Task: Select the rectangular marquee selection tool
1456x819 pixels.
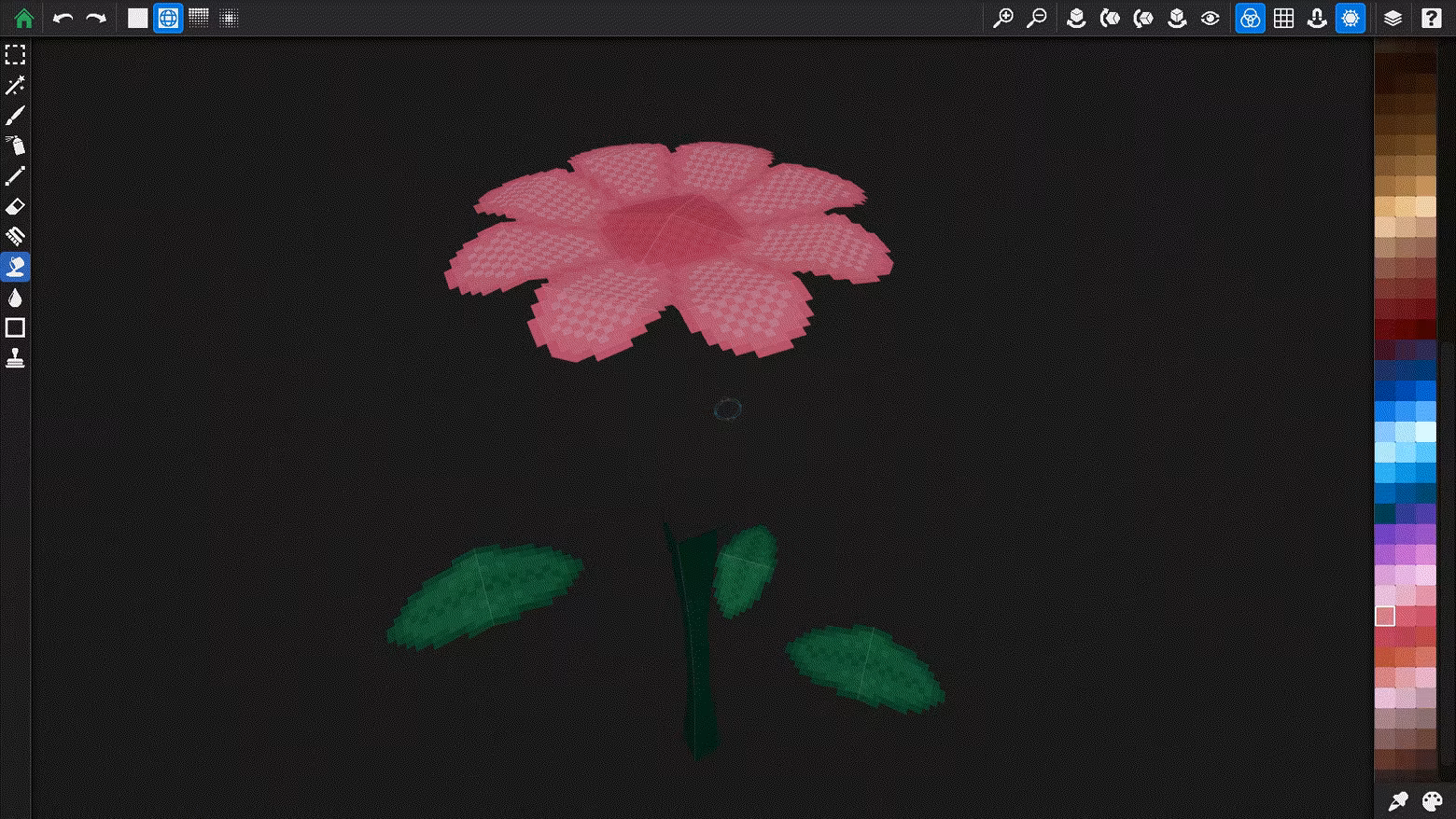Action: [15, 55]
